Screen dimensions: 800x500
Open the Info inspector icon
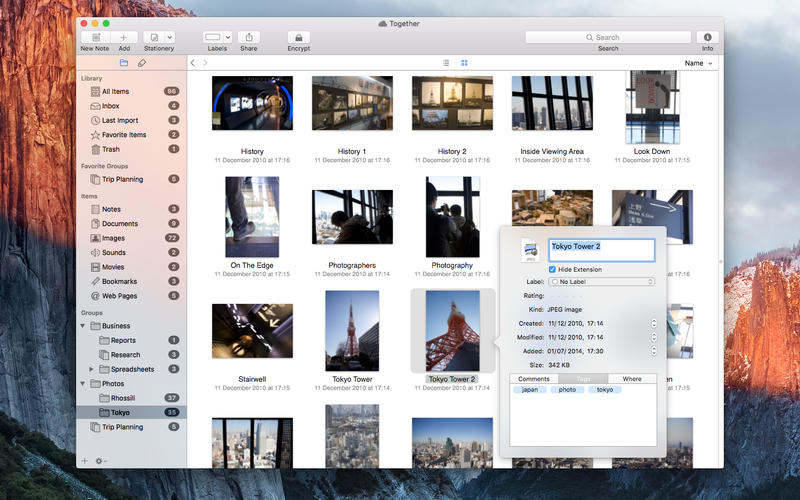708,37
